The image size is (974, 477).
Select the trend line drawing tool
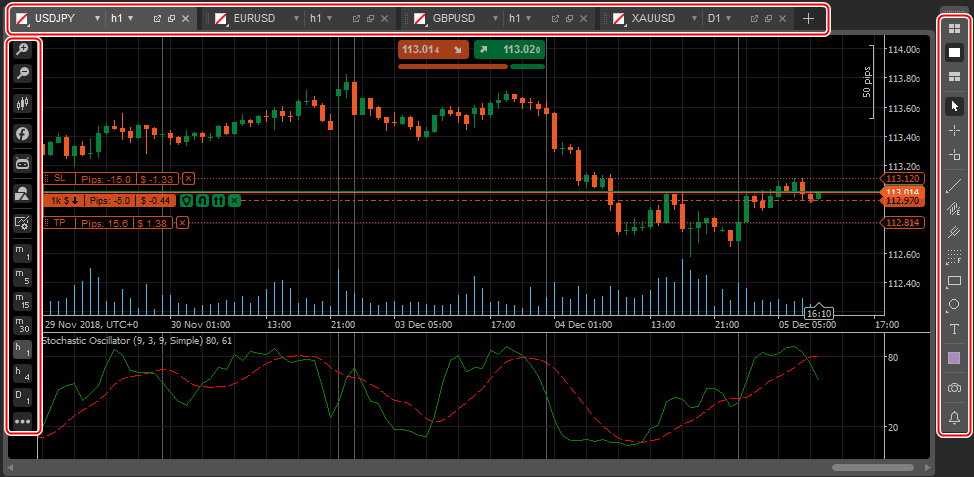(x=953, y=185)
